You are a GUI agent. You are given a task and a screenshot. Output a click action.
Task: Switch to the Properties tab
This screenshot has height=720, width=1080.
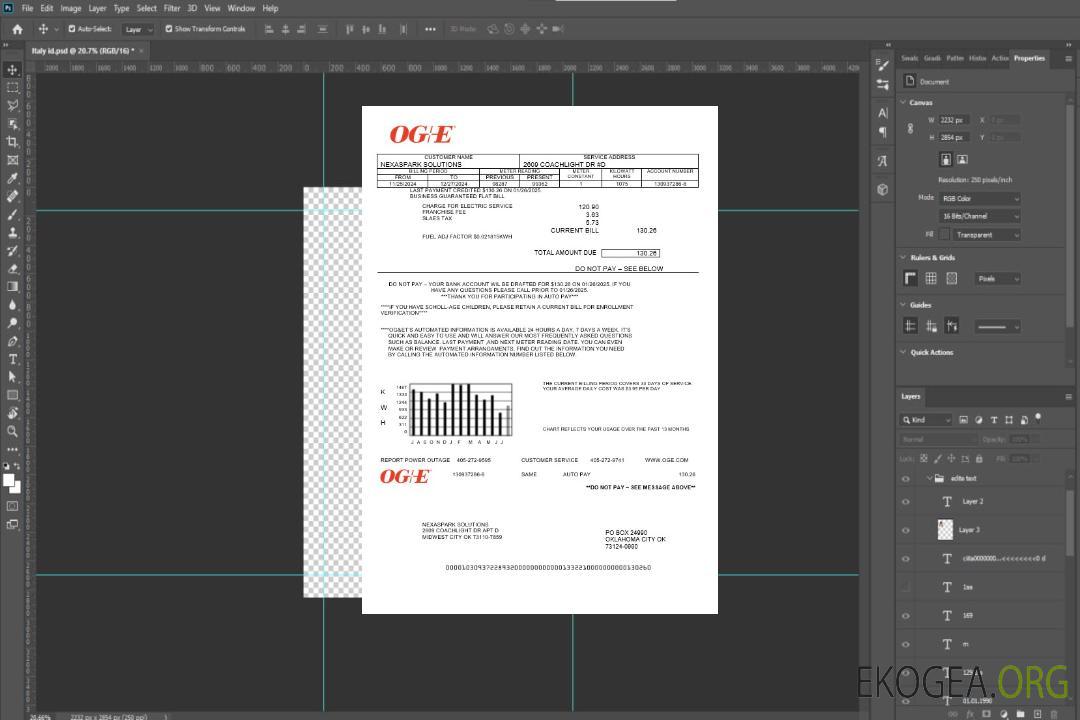coord(1029,58)
